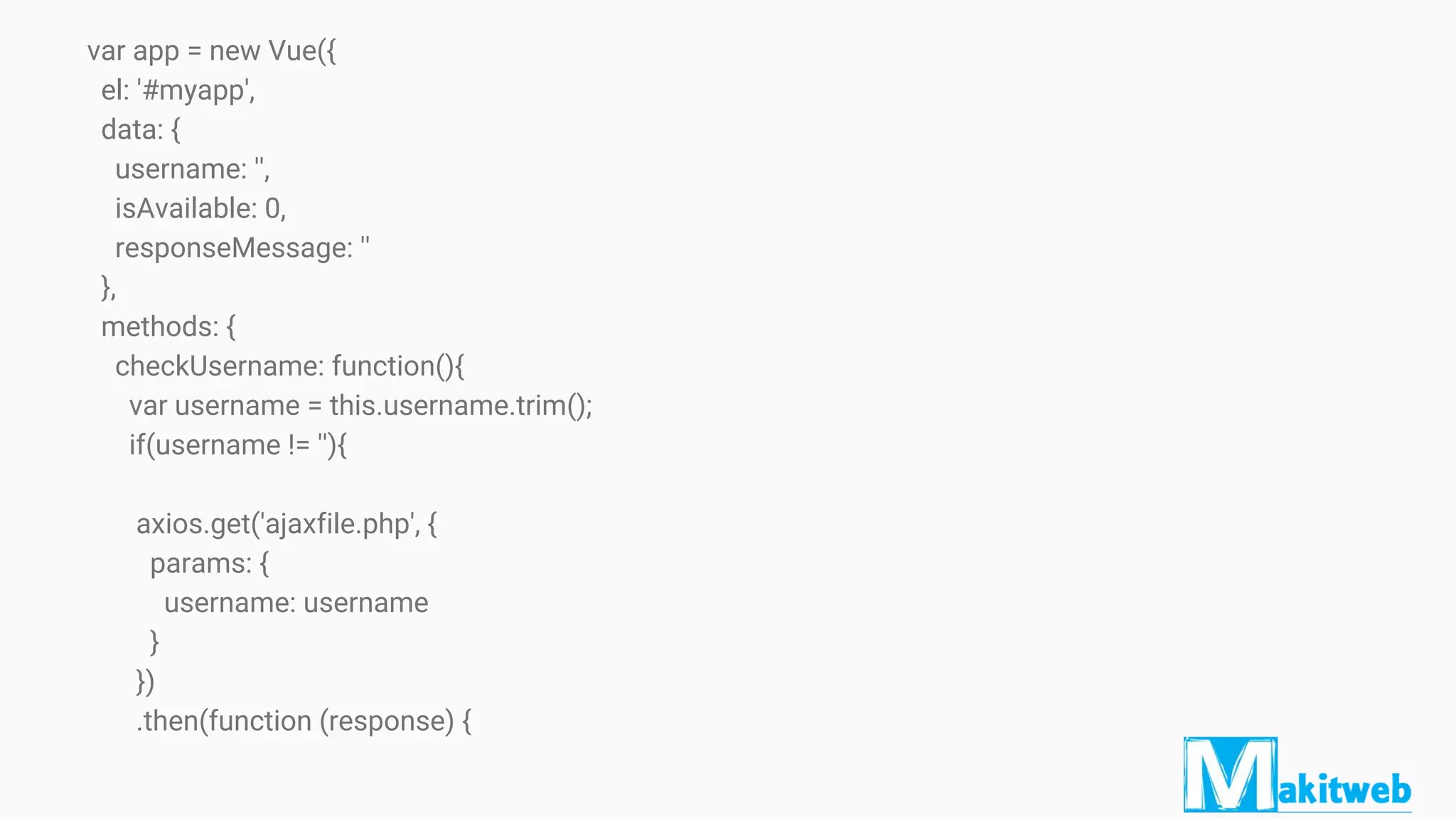This screenshot has height=819, width=1456.
Task: Click the closing '})' of axios.get
Action: click(145, 682)
